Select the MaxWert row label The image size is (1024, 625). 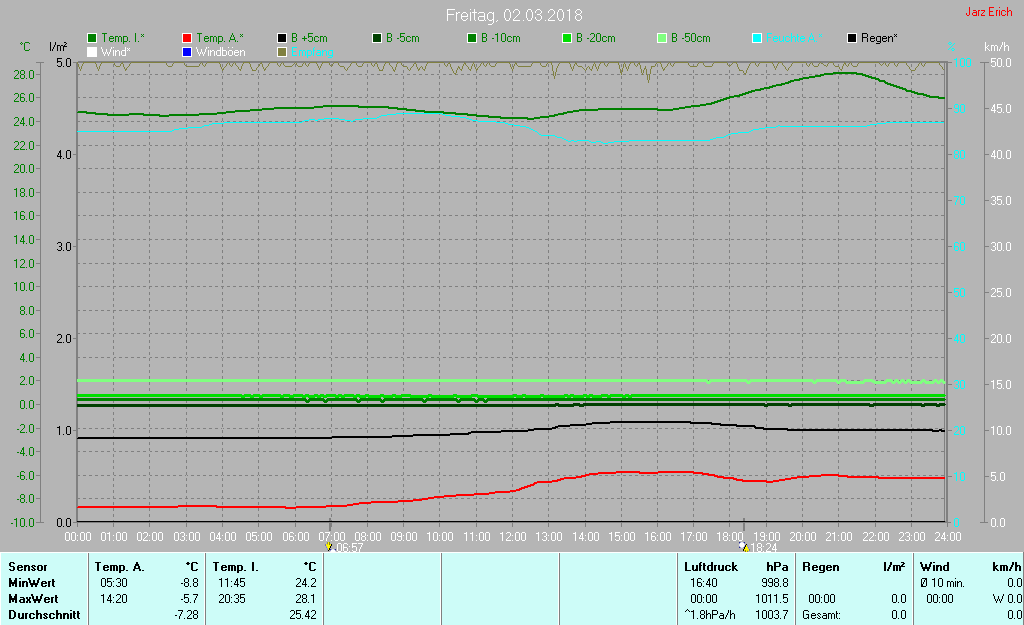click(x=33, y=598)
